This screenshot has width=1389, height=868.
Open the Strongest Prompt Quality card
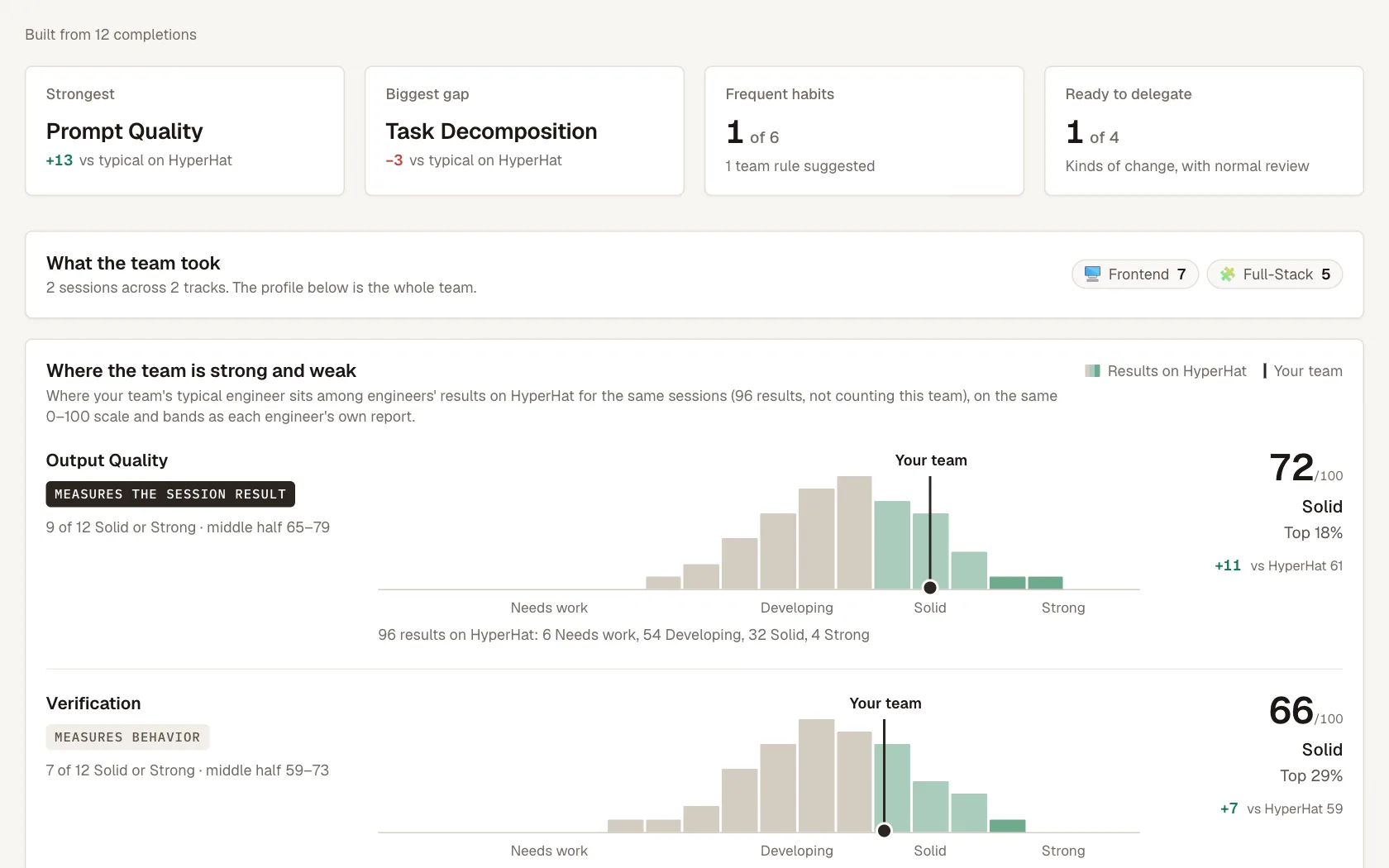(184, 131)
